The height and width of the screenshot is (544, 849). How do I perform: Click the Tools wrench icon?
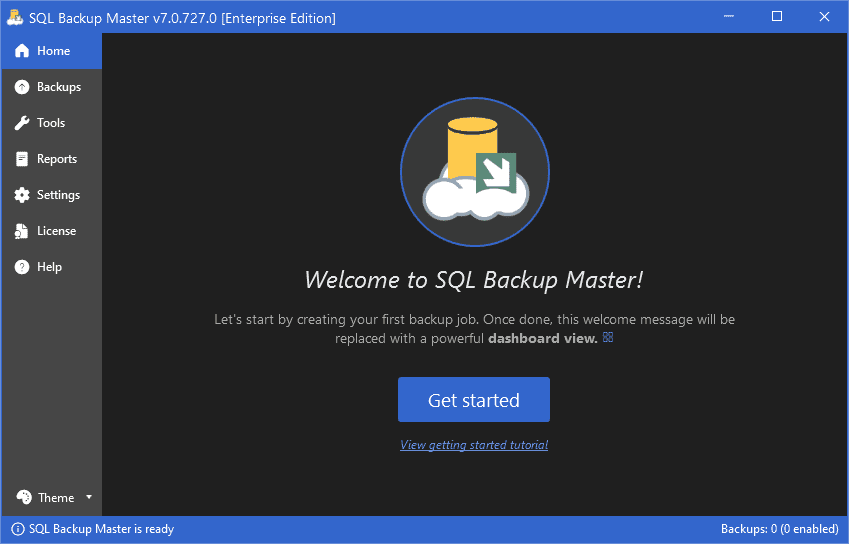point(22,123)
